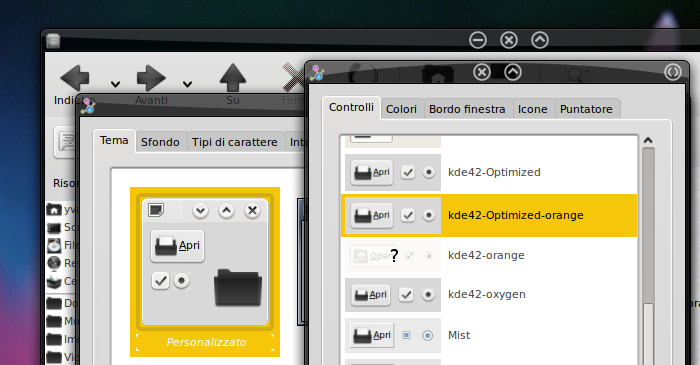The width and height of the screenshot is (700, 365).
Task: Open the Avanti history dropdown arrow
Action: (x=188, y=84)
